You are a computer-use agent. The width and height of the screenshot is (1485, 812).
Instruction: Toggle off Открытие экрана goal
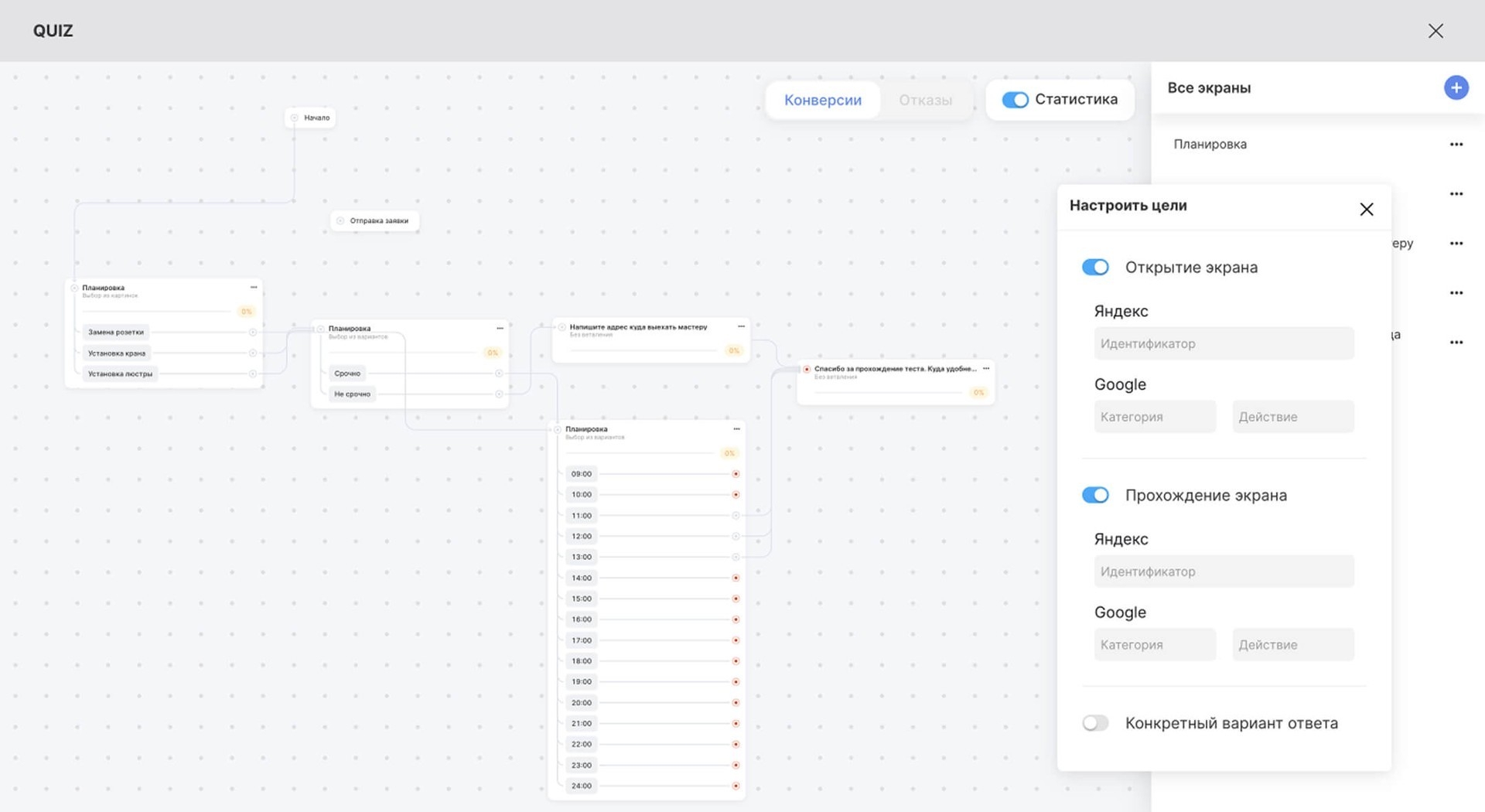[x=1095, y=268]
